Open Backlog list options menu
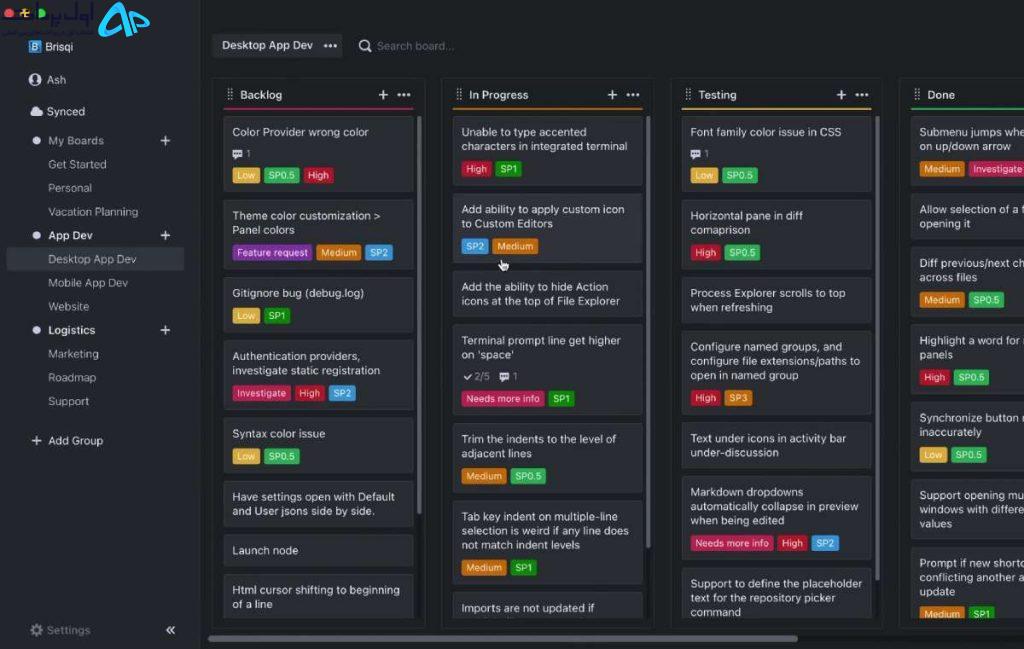The height and width of the screenshot is (649, 1024). (404, 95)
